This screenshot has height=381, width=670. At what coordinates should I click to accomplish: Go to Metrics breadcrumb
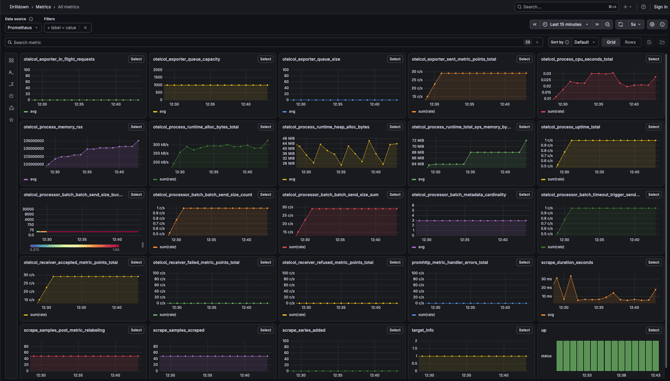(x=43, y=7)
